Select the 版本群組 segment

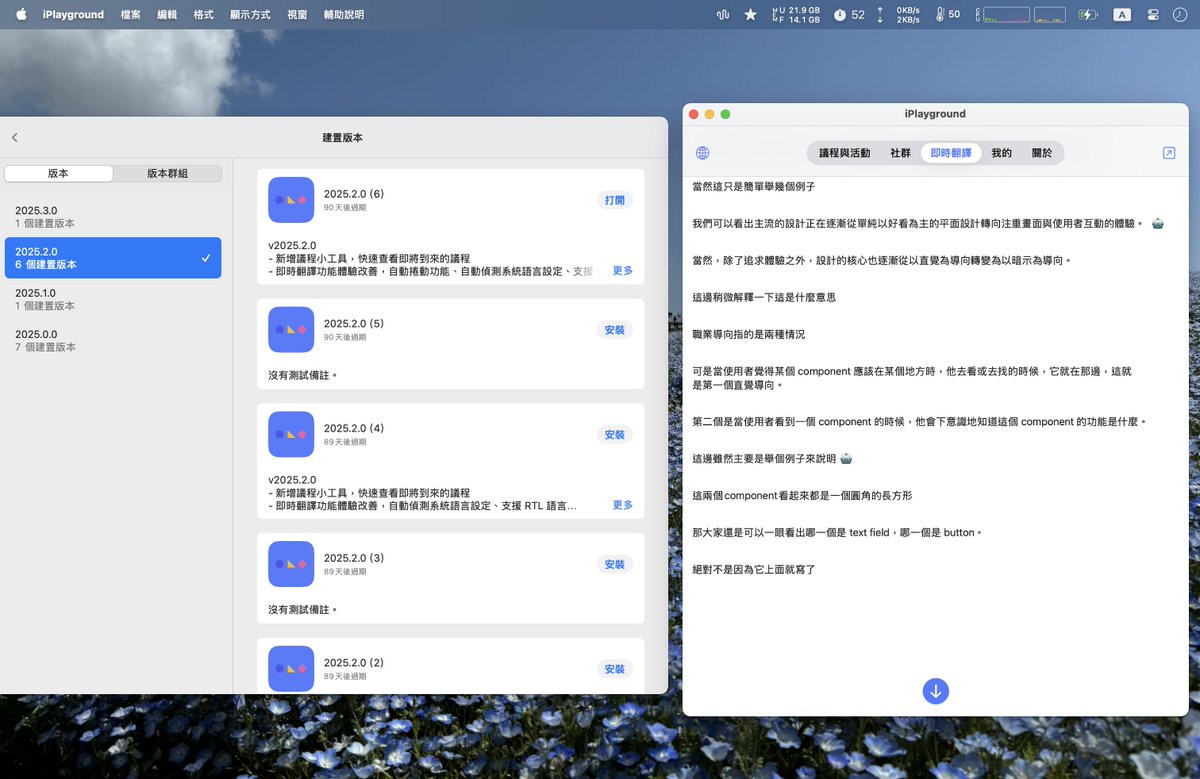click(167, 173)
